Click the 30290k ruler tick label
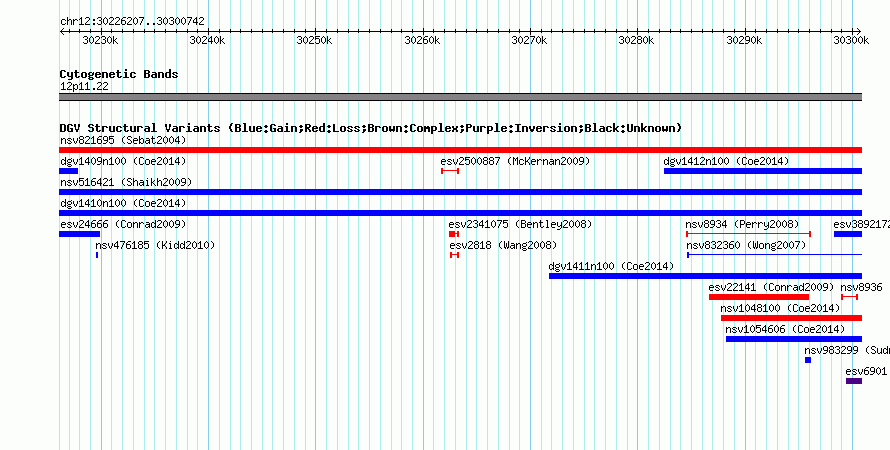890x450 pixels. coord(744,40)
